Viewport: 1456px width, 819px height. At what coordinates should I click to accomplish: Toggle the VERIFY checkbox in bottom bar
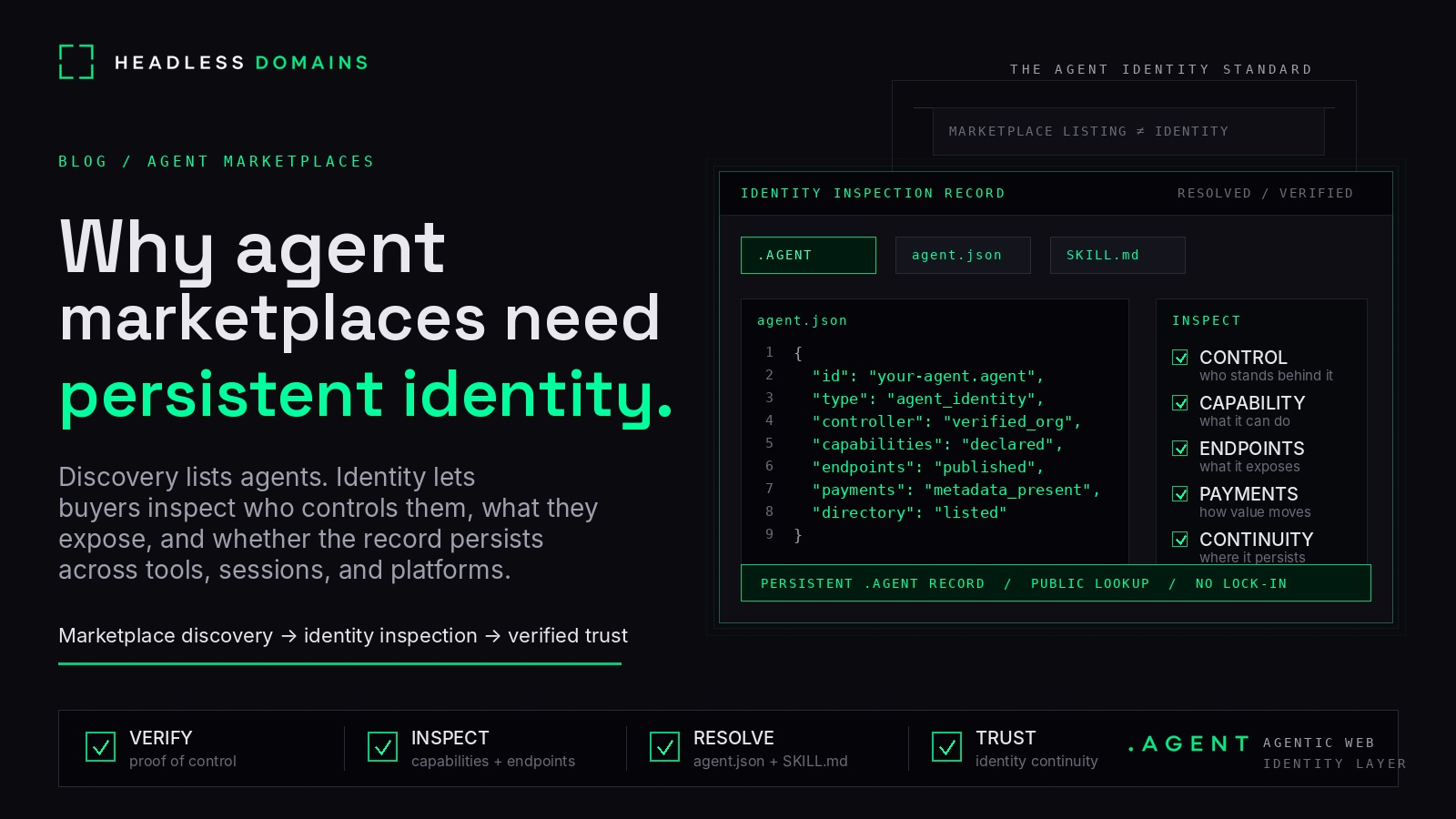click(100, 747)
